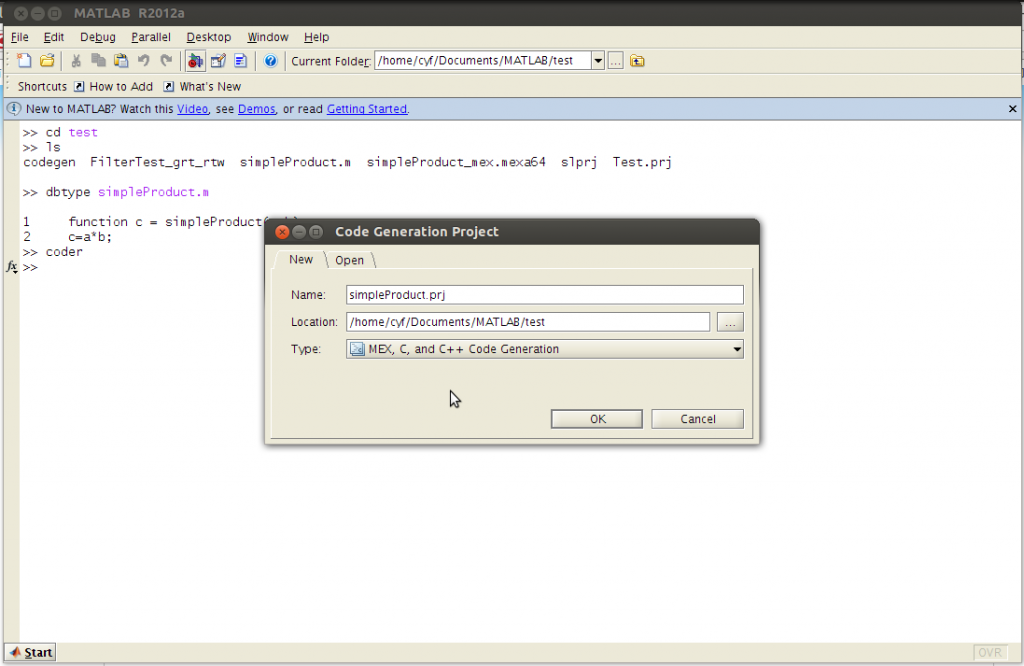The height and width of the screenshot is (666, 1024).
Task: Open the Debug menu
Action: pyautogui.click(x=97, y=37)
